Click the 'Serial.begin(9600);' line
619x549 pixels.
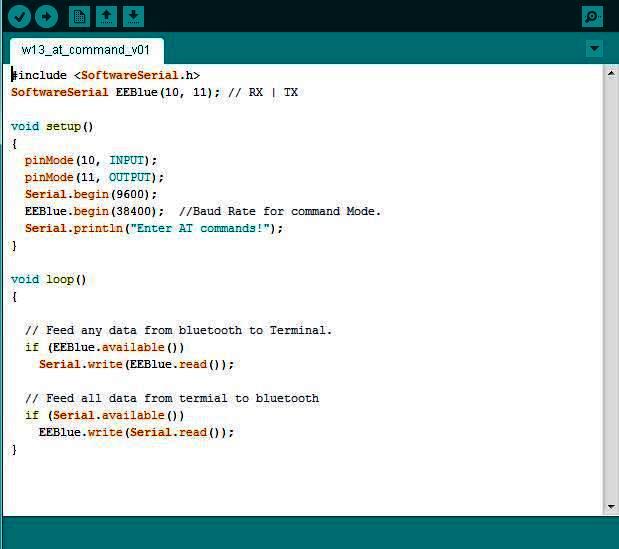(91, 194)
